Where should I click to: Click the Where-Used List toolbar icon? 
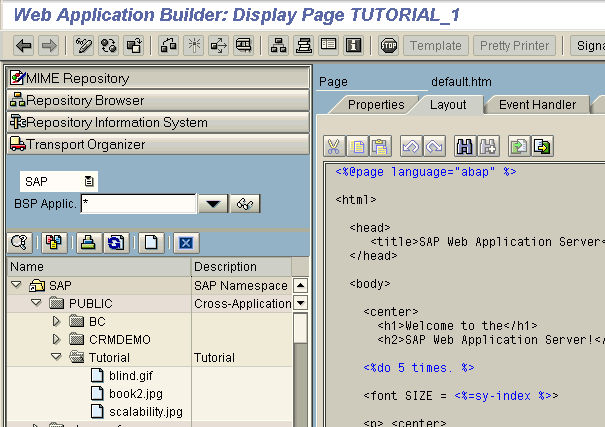[x=244, y=46]
